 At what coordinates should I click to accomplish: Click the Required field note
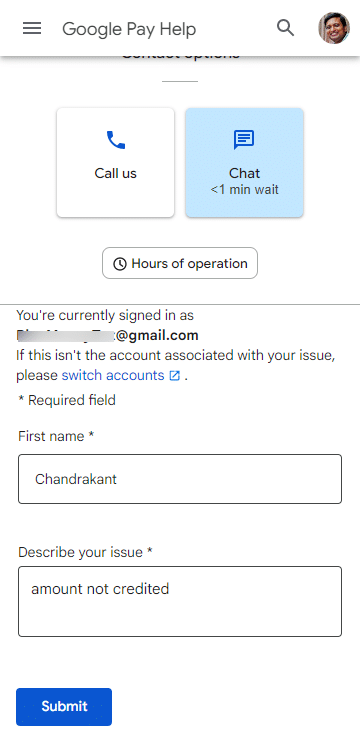tap(67, 401)
